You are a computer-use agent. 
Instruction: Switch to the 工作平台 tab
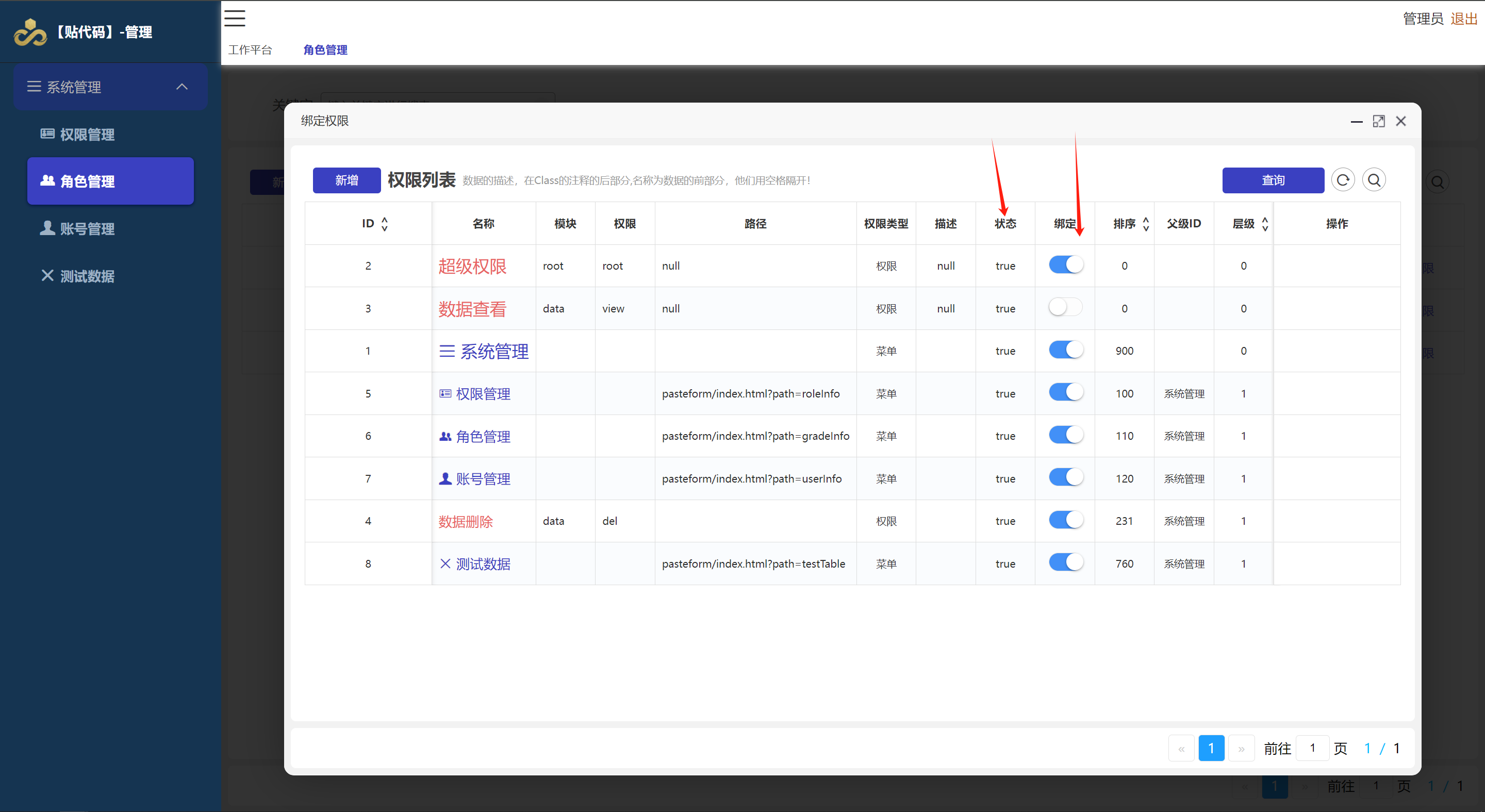click(x=250, y=50)
